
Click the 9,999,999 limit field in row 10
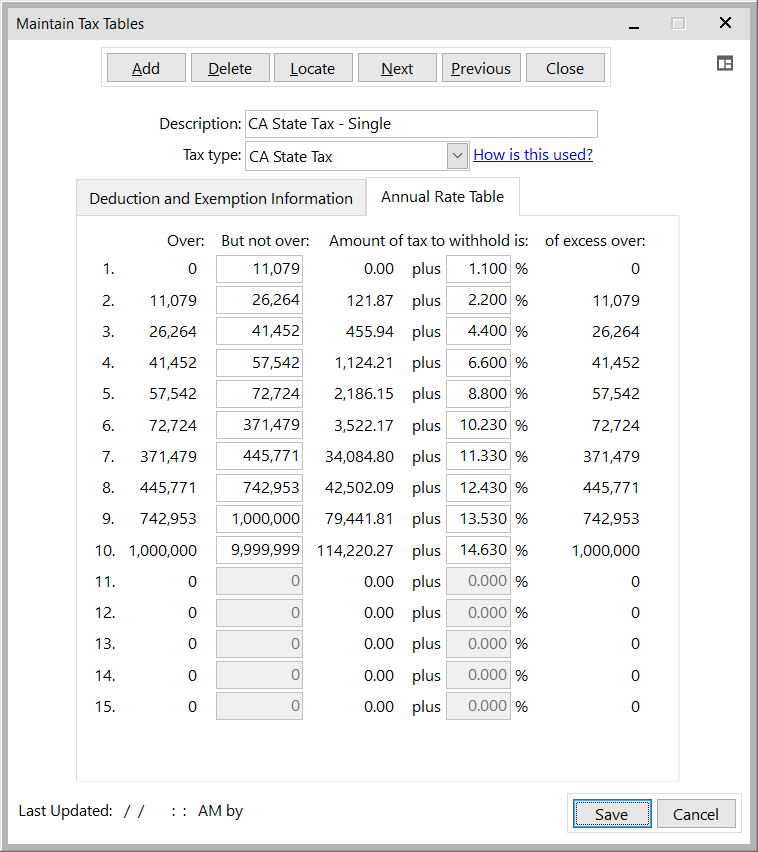click(x=259, y=550)
